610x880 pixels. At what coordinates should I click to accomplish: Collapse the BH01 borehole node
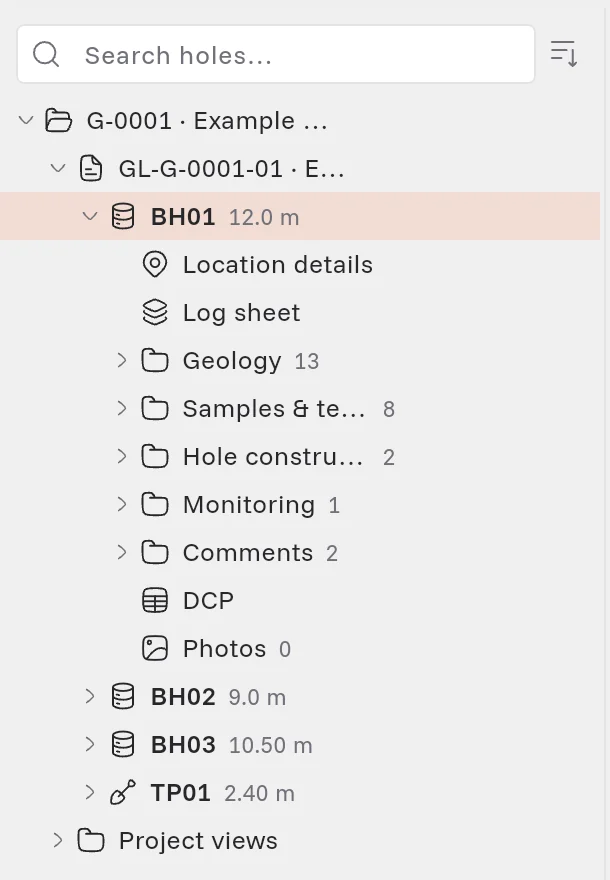coord(90,216)
